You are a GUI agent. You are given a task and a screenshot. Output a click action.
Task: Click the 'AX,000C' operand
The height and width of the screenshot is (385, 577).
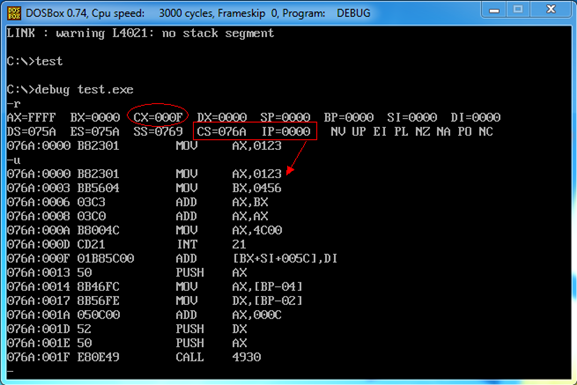pos(256,315)
